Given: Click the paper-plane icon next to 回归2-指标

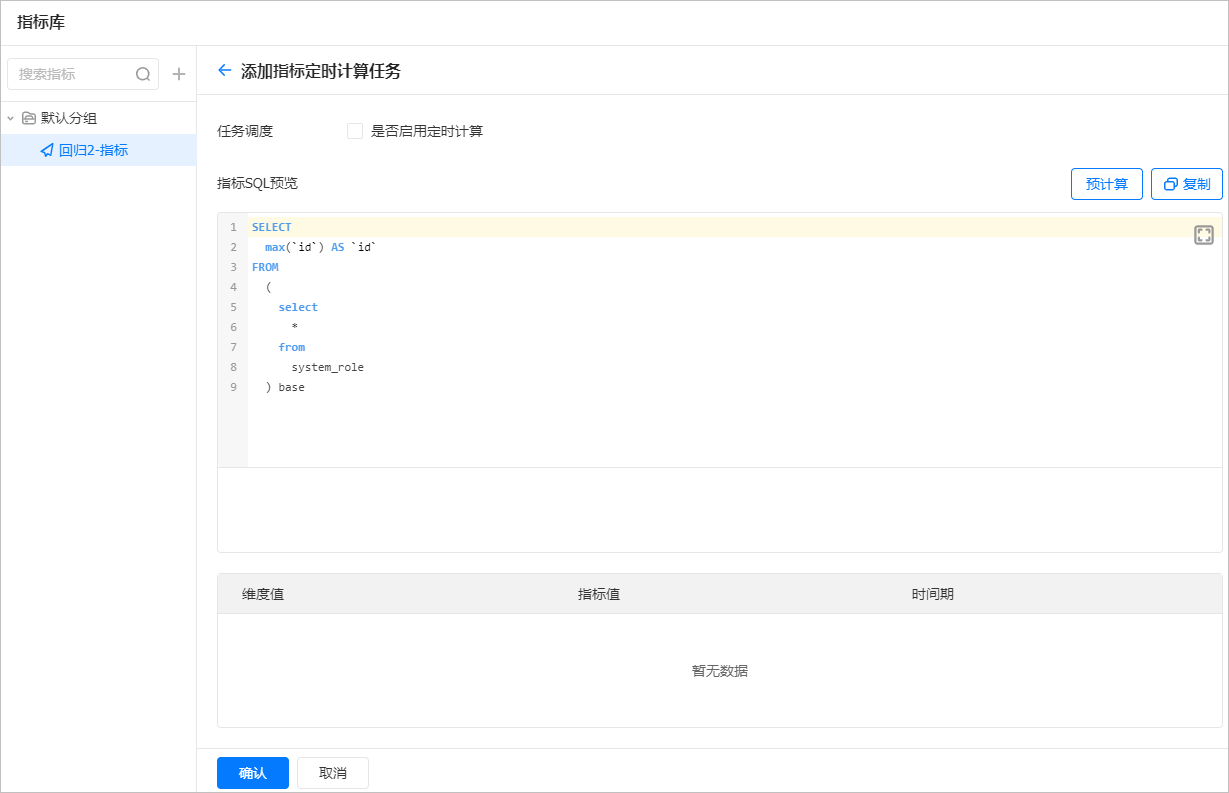Looking at the screenshot, I should (45, 150).
